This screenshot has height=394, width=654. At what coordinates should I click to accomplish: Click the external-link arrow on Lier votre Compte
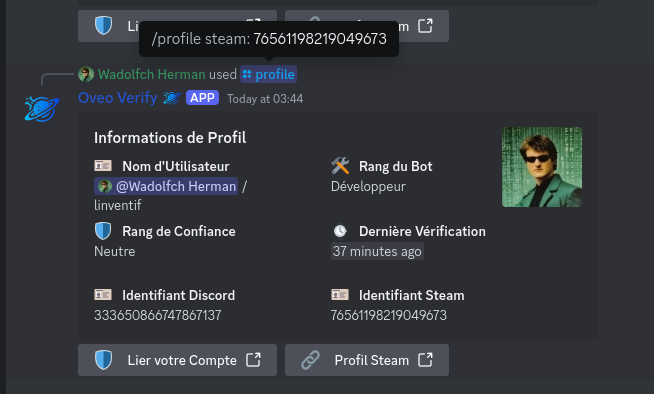click(x=253, y=360)
